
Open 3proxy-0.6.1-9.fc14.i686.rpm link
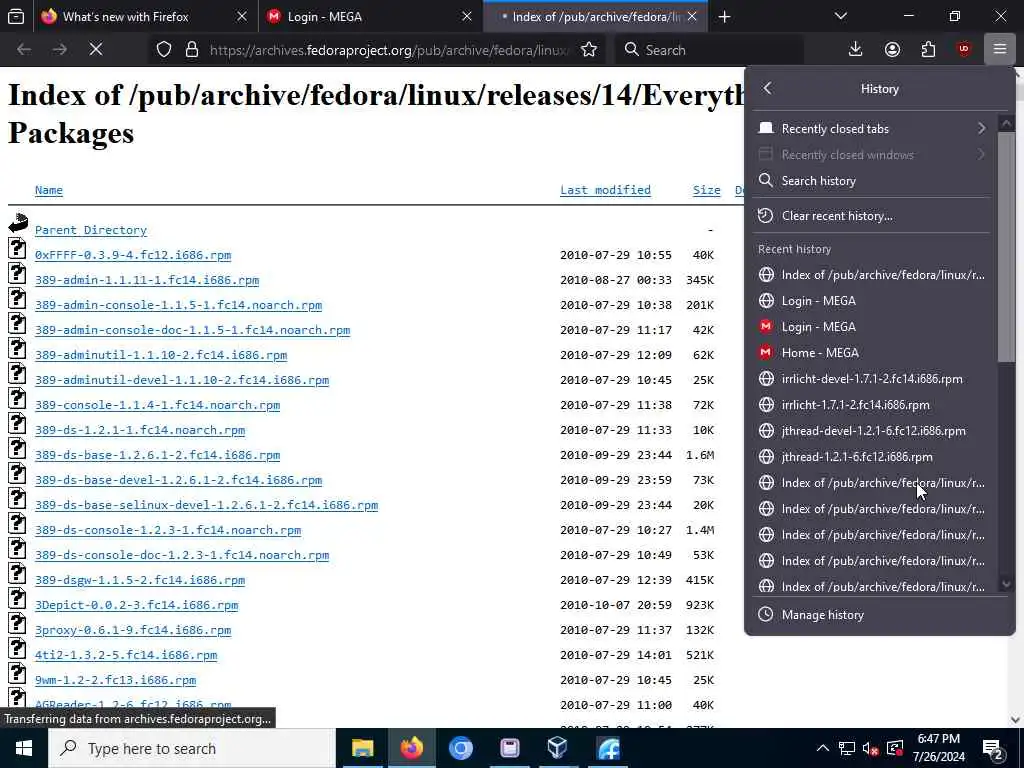133,630
